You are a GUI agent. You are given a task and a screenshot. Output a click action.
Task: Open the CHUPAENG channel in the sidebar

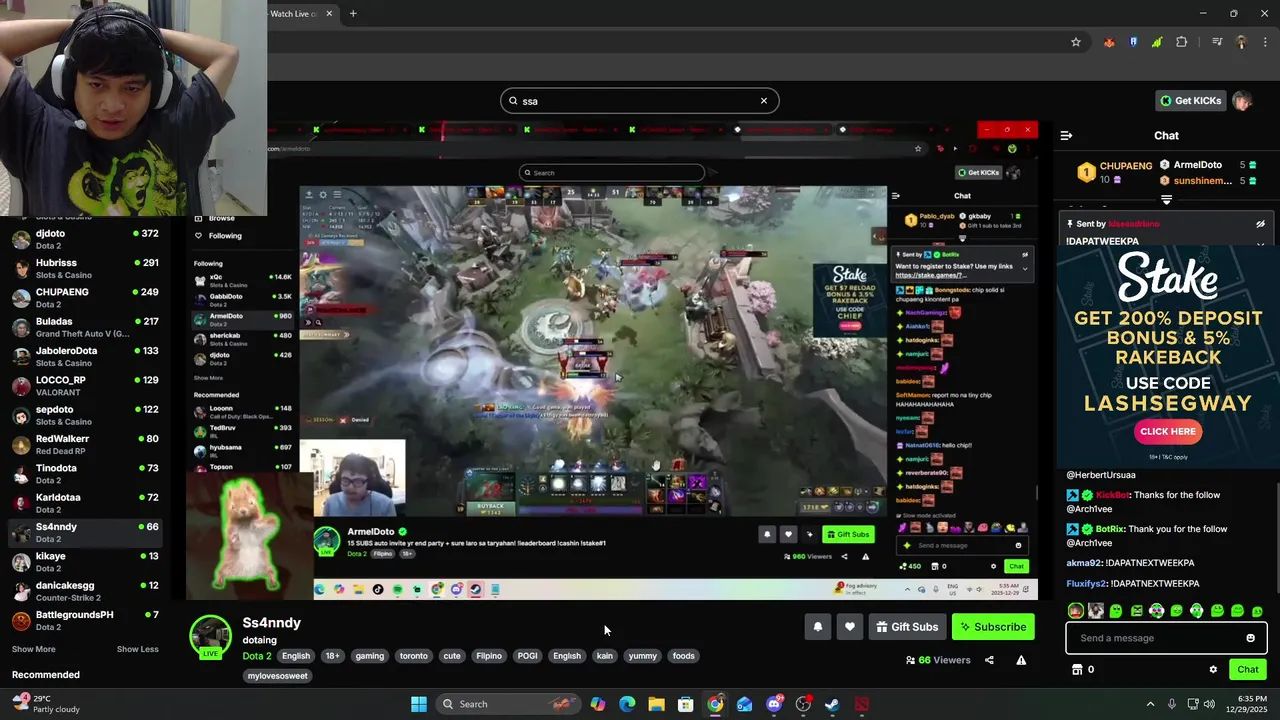point(84,298)
